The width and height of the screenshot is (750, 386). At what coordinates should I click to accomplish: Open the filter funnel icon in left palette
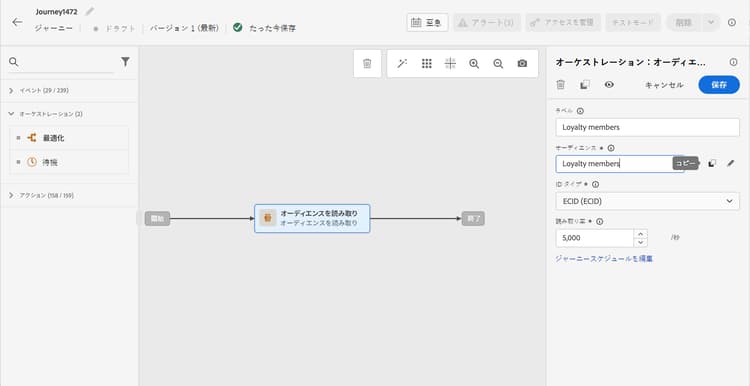125,62
